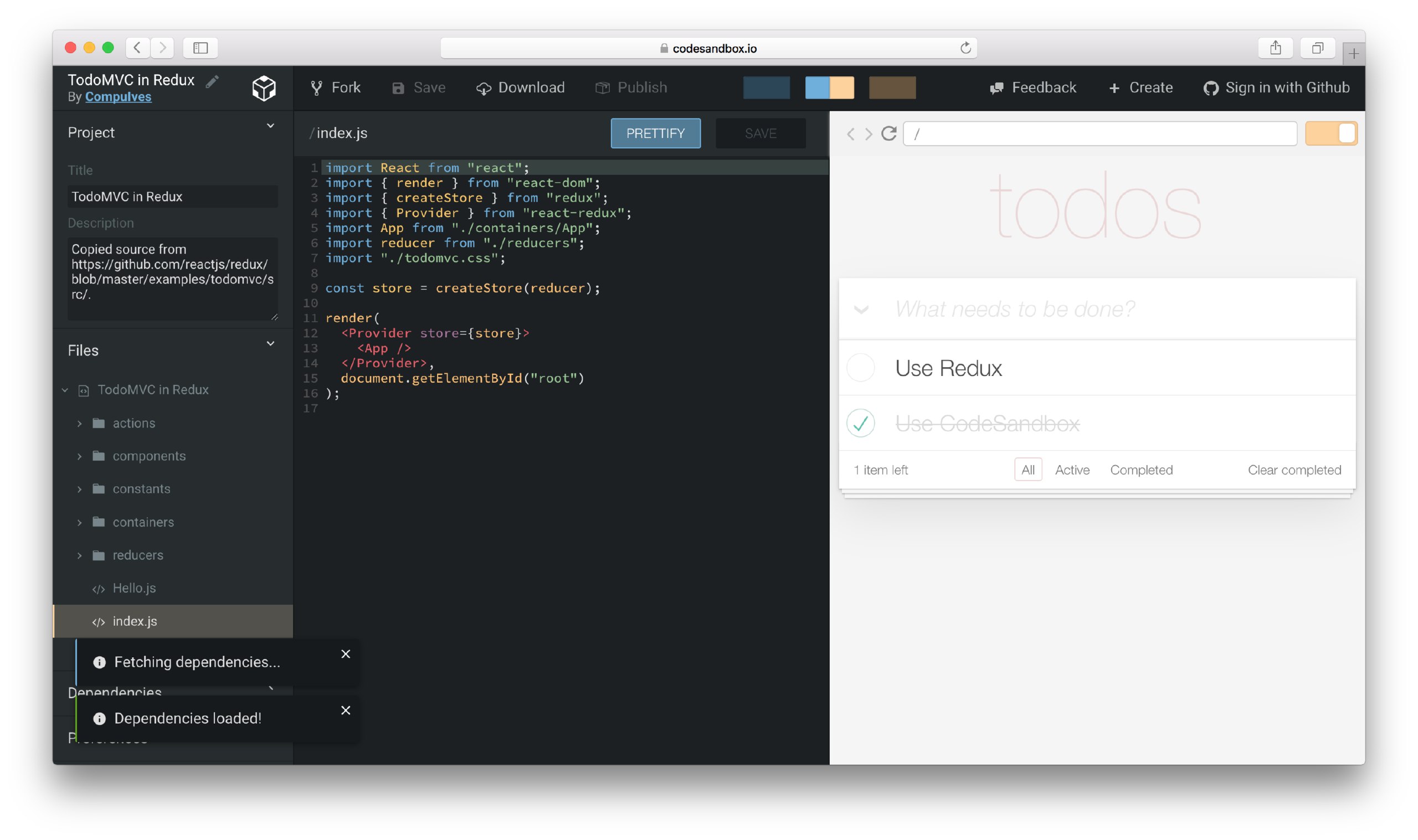Screen dimensions: 1418x840
Task: Click the index.js code file icon
Action: point(99,621)
